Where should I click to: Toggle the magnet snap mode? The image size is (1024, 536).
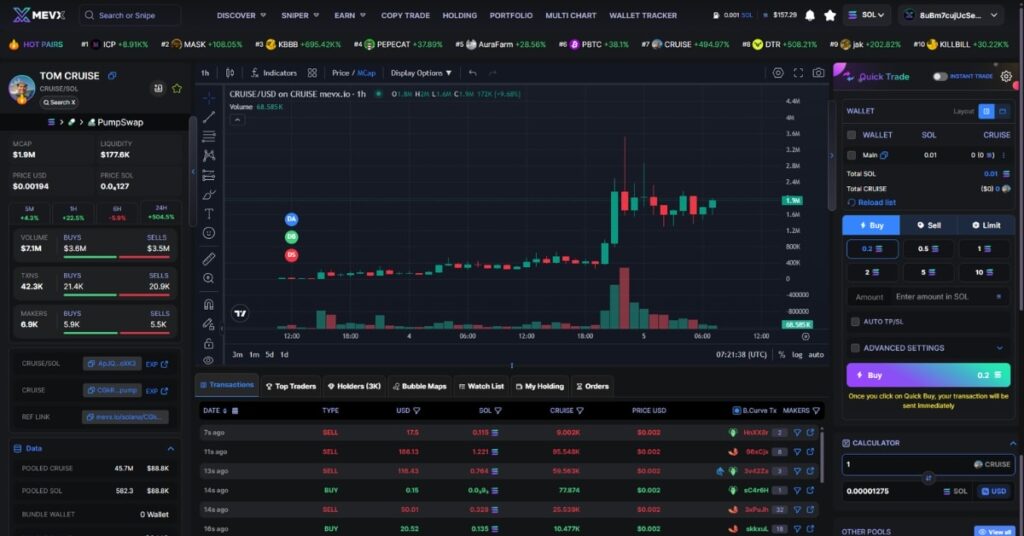click(208, 304)
